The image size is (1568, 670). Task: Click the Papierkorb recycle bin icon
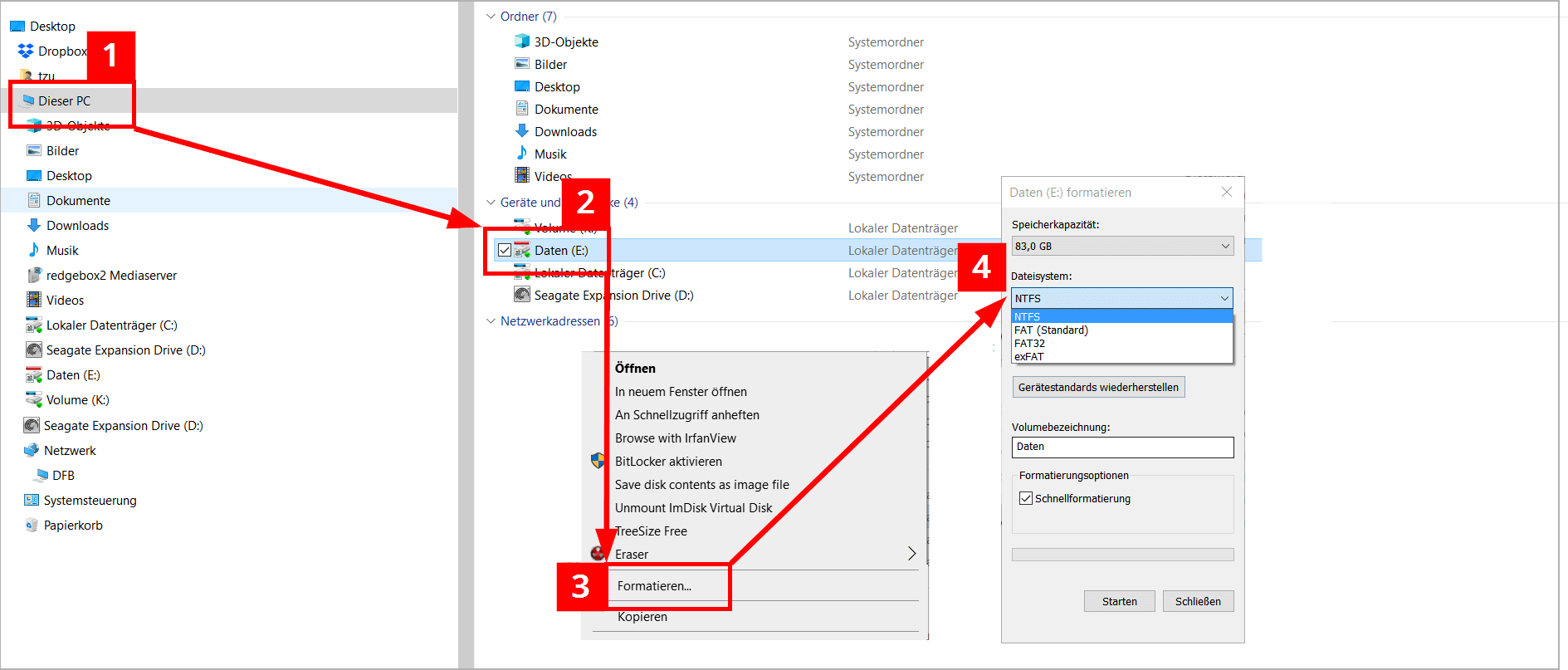32,525
